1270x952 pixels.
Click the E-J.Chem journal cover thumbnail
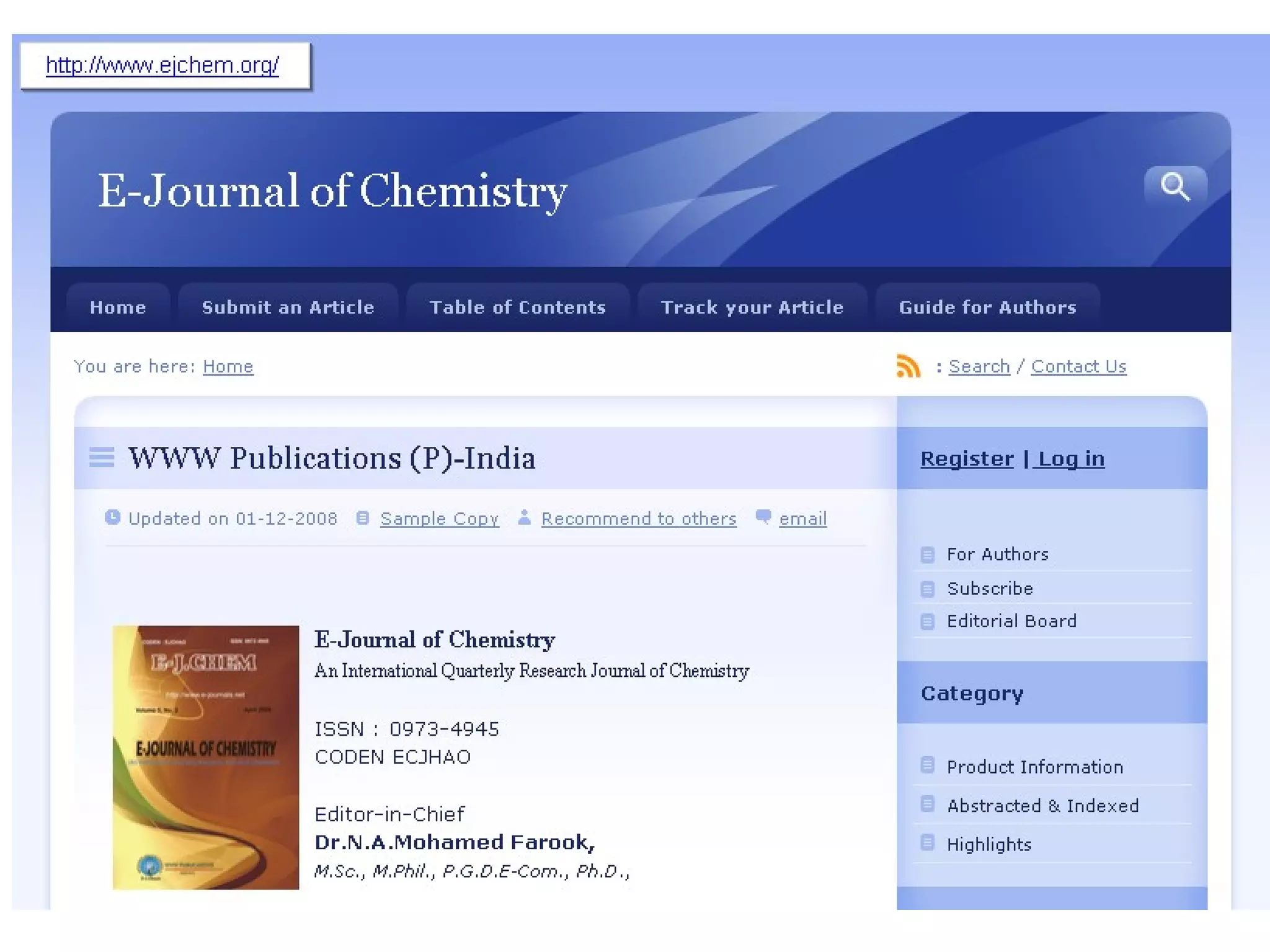205,757
